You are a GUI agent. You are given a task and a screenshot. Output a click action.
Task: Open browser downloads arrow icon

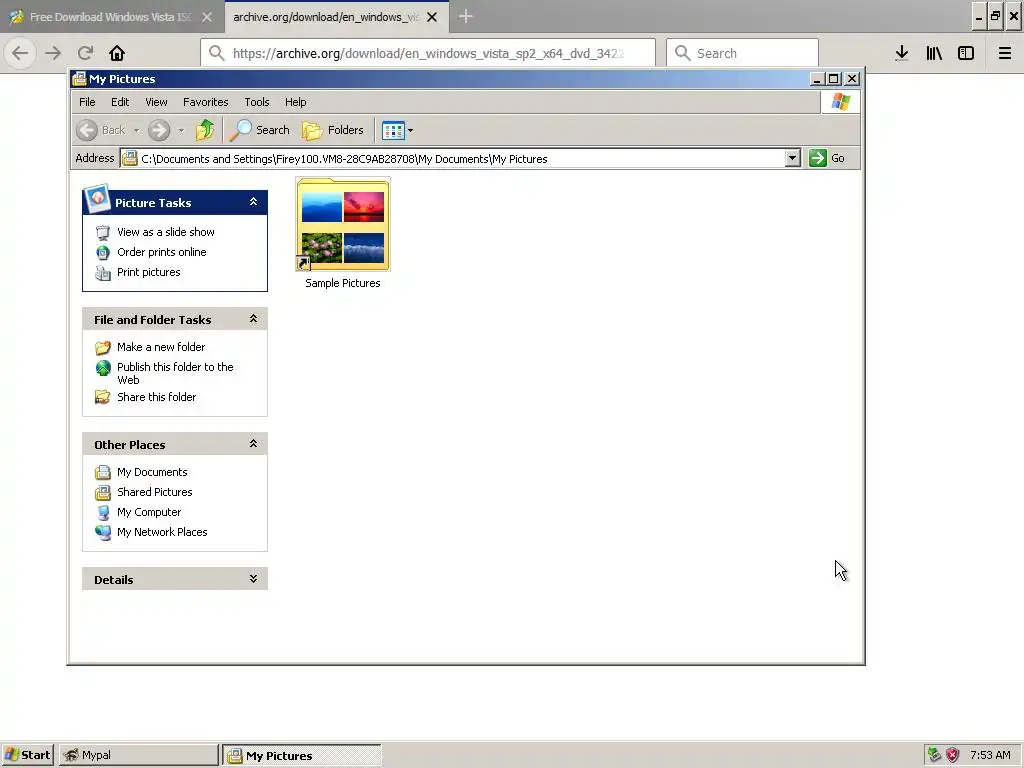pyautogui.click(x=901, y=53)
